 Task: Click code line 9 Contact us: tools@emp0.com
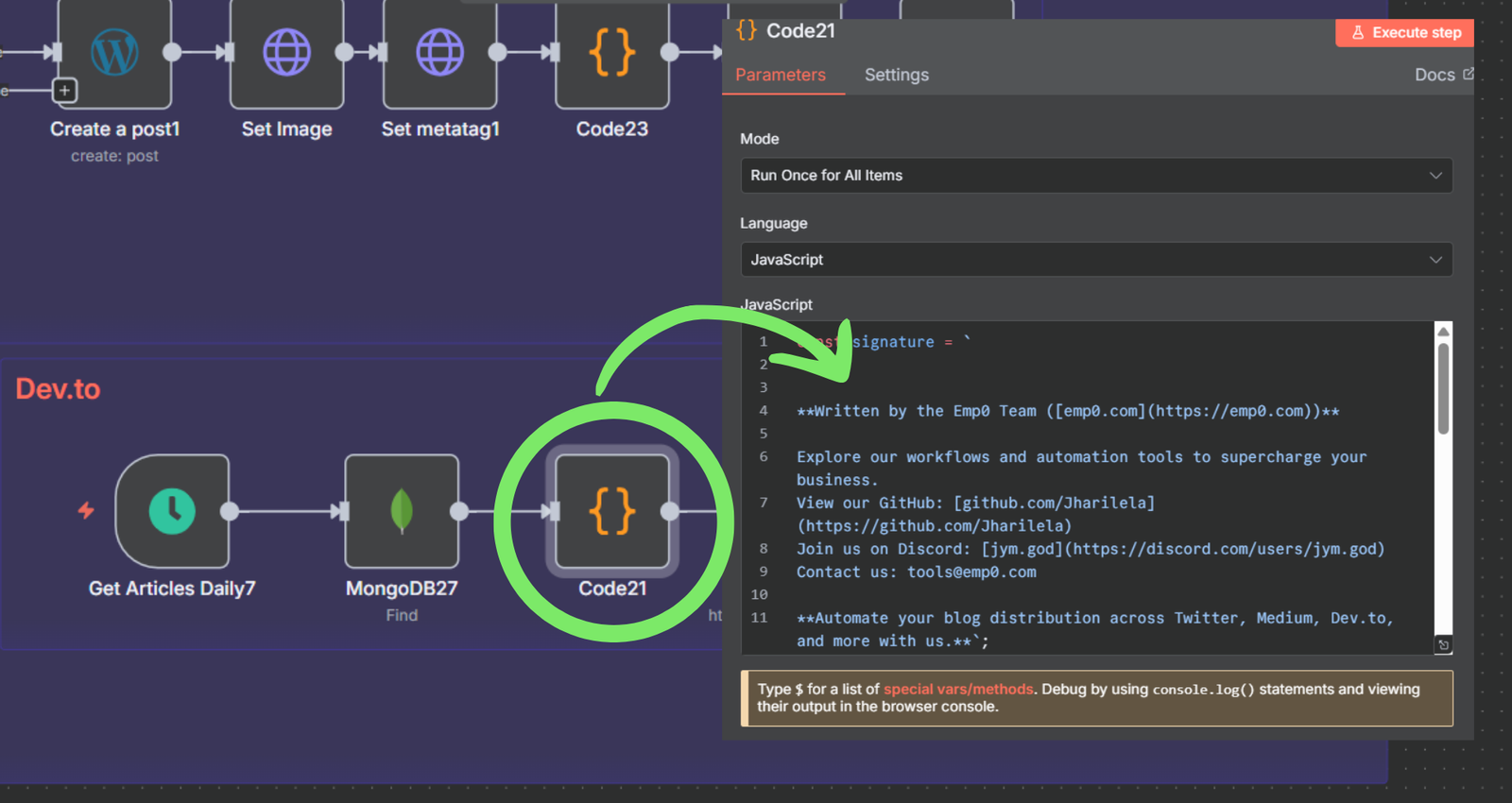pos(916,572)
